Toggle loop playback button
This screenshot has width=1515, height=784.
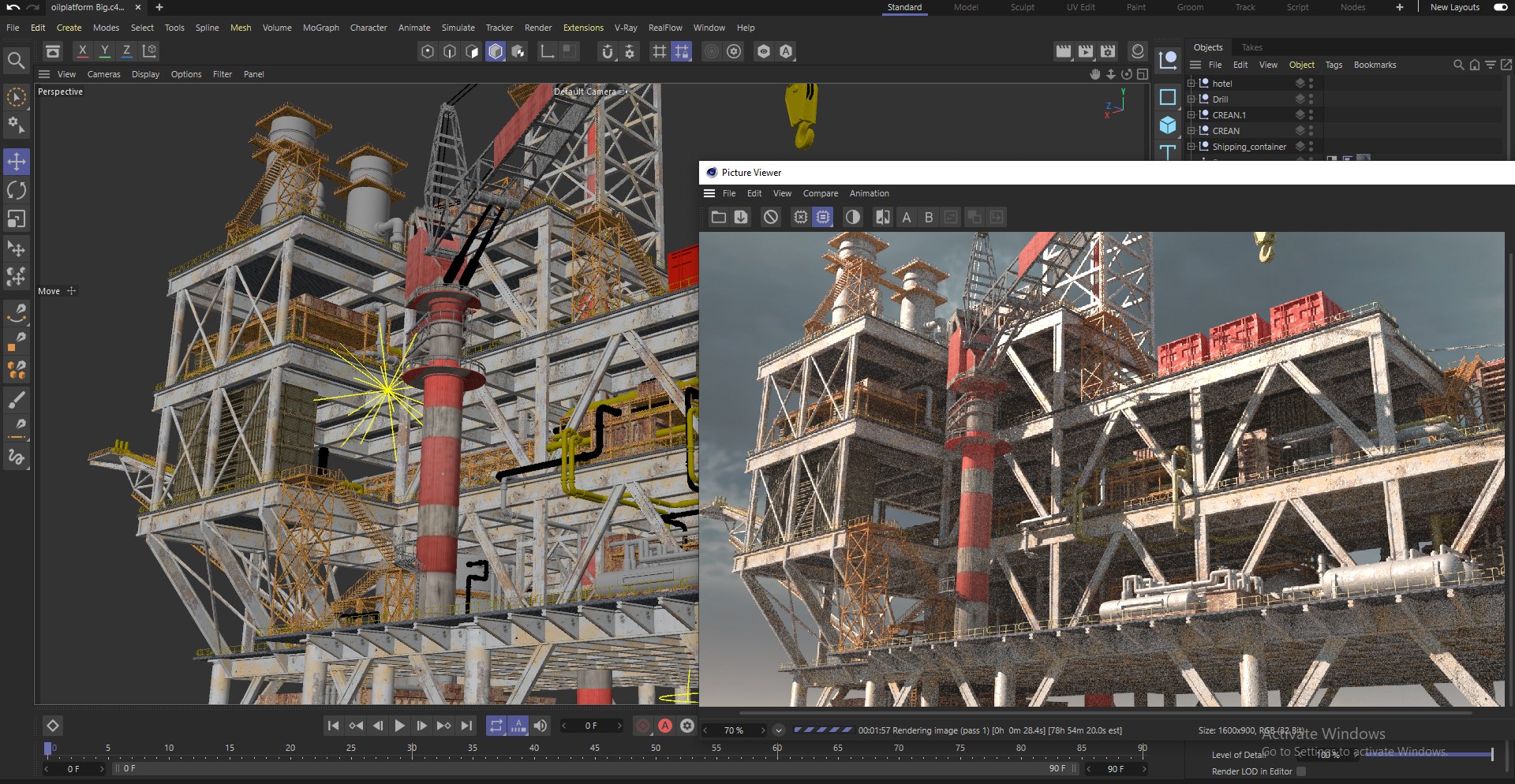pyautogui.click(x=496, y=726)
